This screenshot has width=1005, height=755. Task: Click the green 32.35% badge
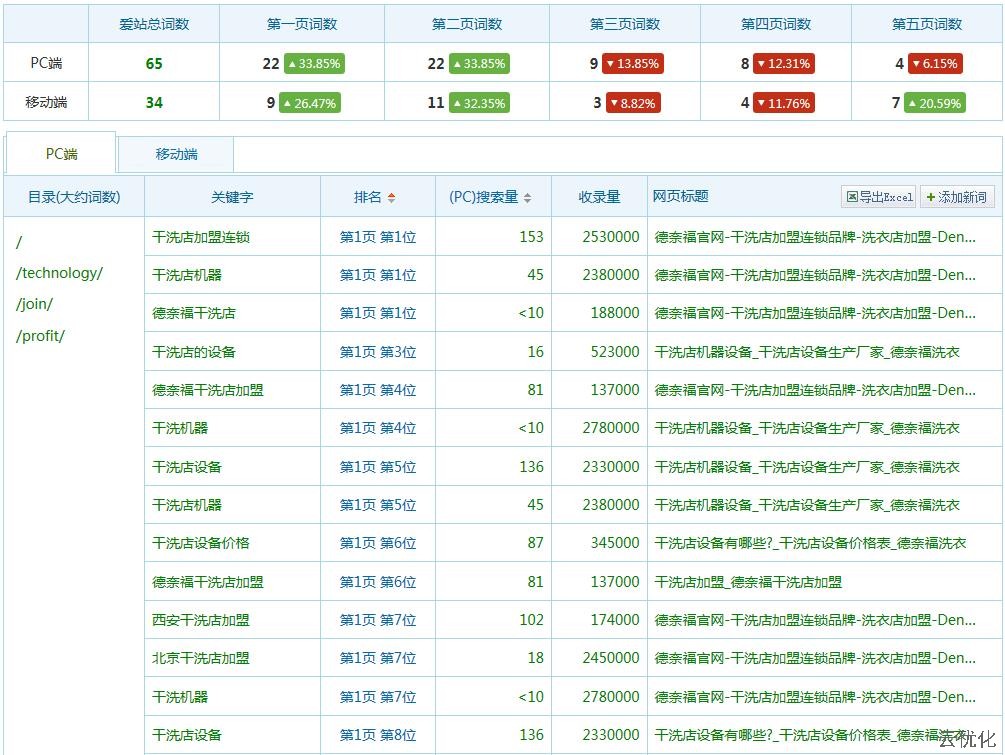pyautogui.click(x=479, y=103)
